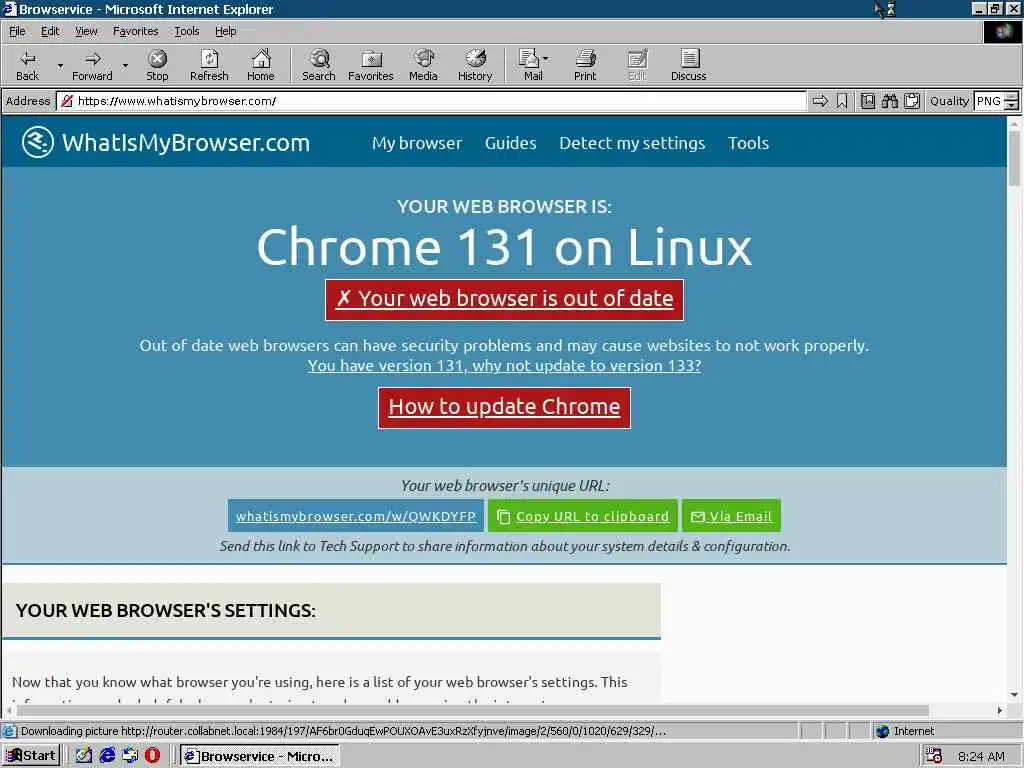
Task: Click Copy URL to clipboard button
Action: coord(584,516)
